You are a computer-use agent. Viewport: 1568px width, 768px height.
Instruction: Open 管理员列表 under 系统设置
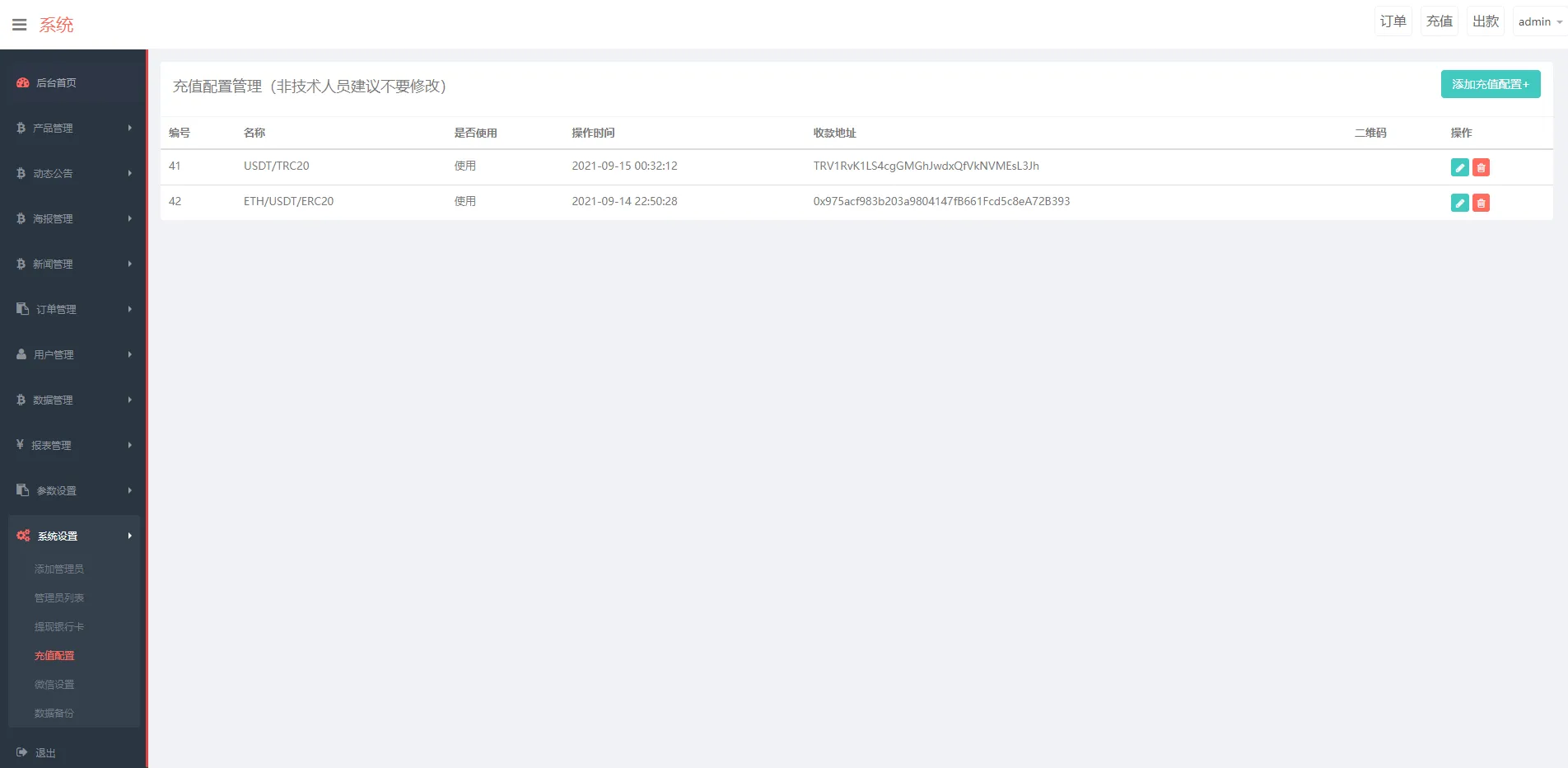point(58,597)
